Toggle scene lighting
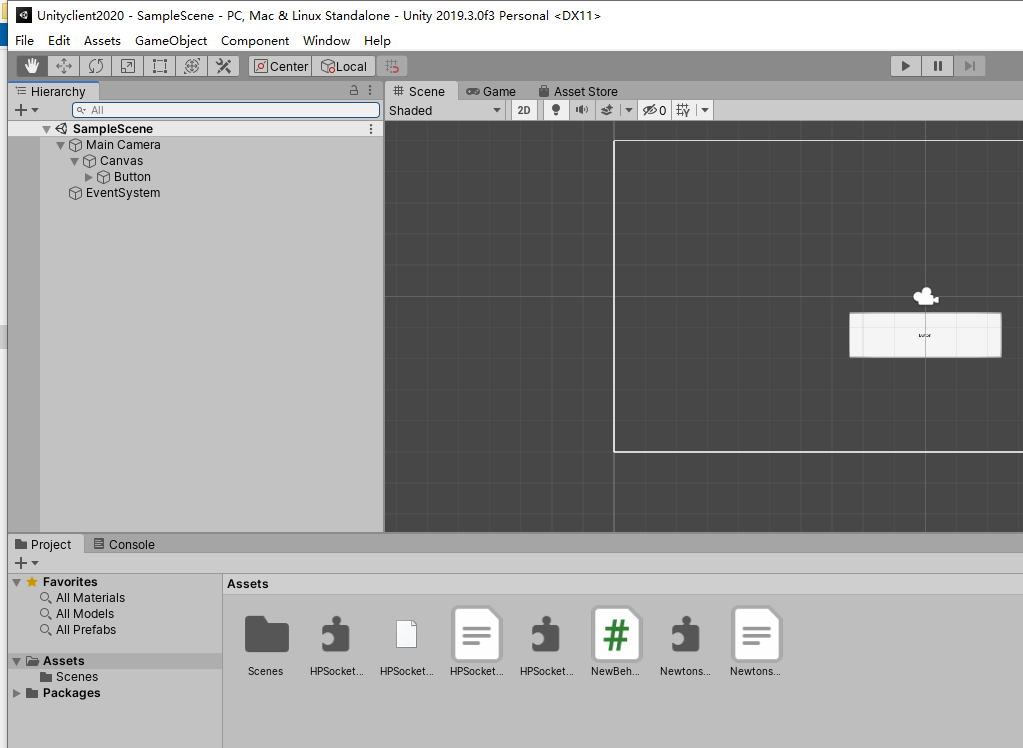 pyautogui.click(x=556, y=110)
